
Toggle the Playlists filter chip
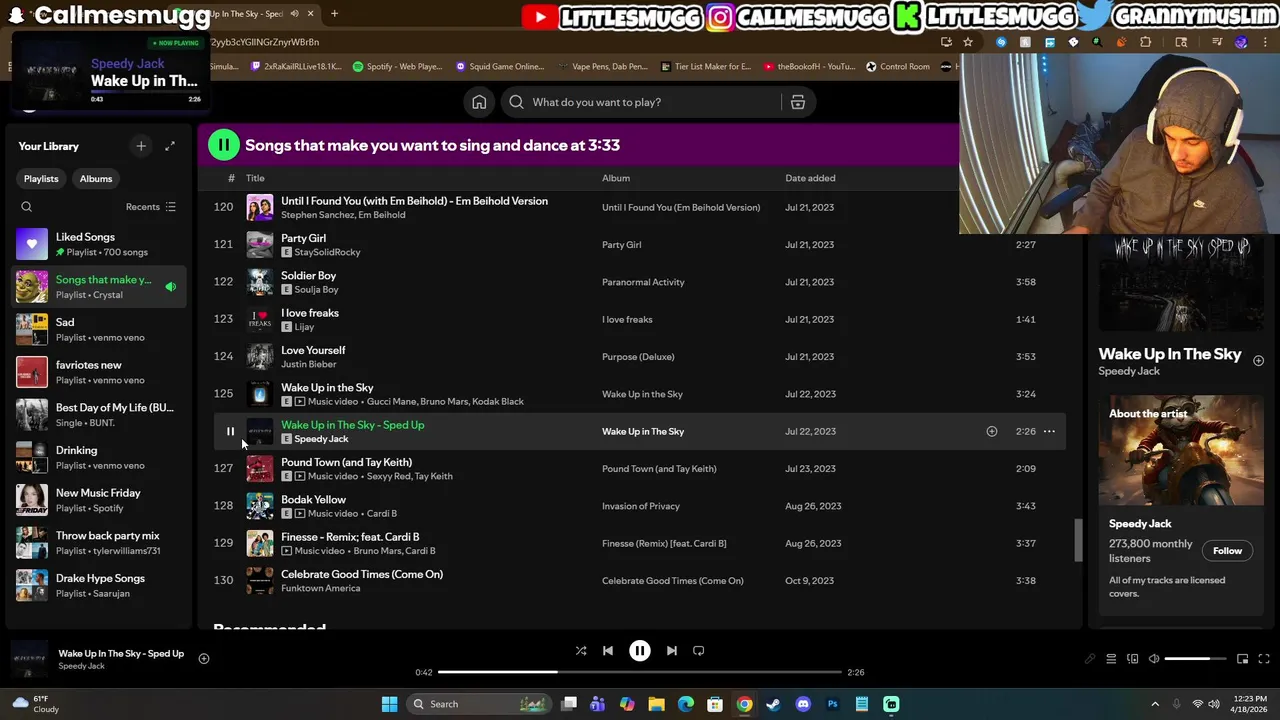pos(41,179)
